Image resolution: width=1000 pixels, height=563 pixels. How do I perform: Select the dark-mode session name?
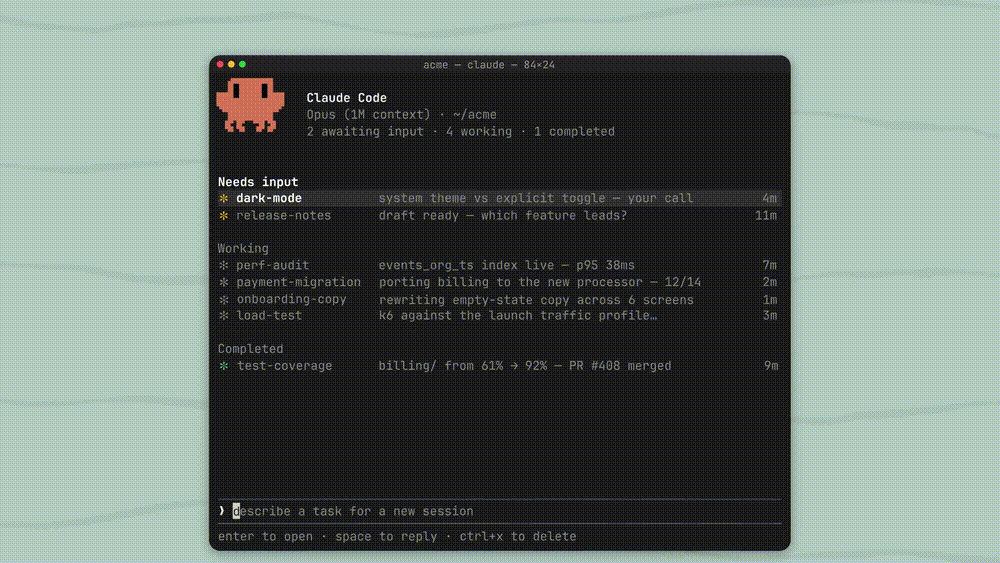point(269,198)
